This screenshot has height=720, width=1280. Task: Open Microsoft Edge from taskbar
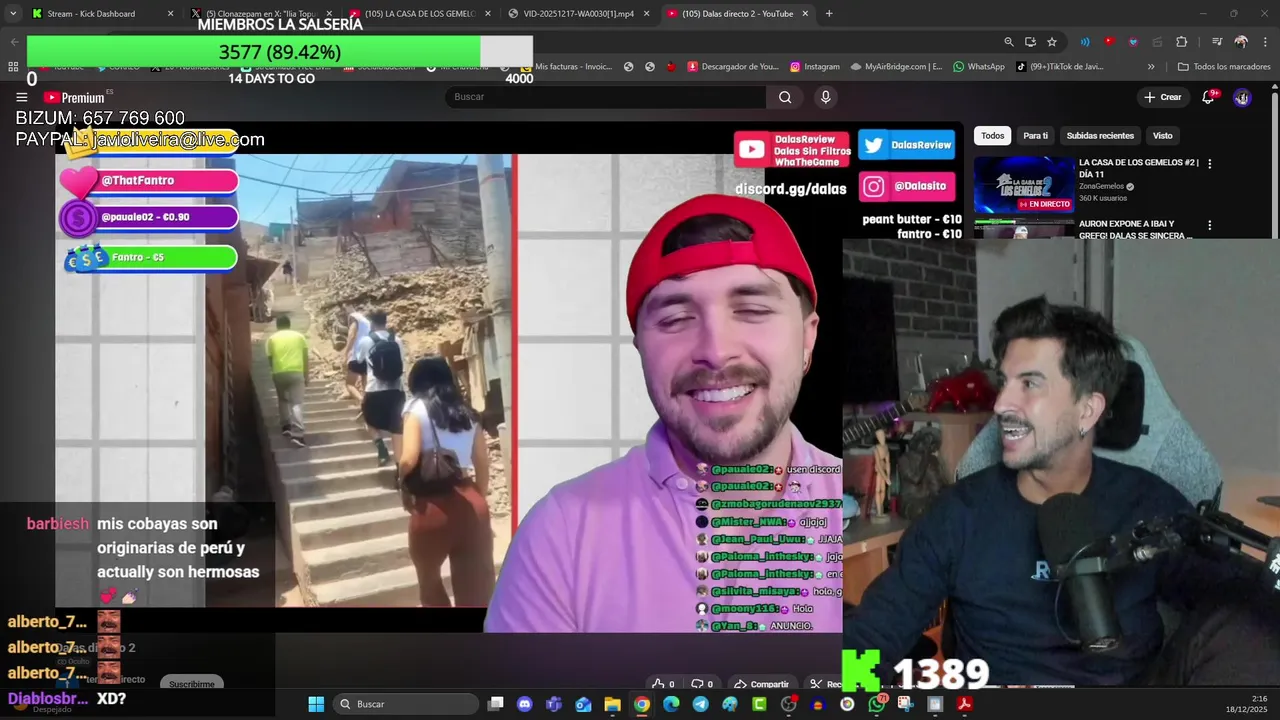point(671,704)
